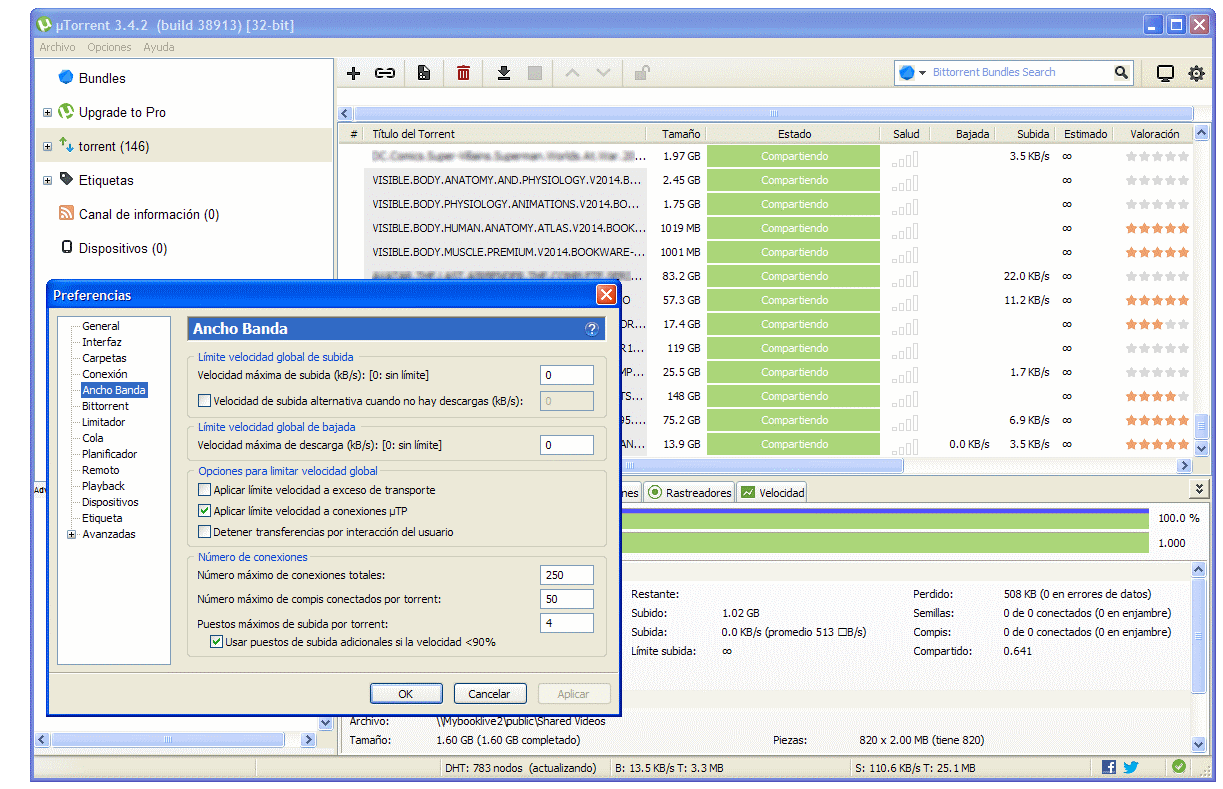Close the Preferencias dialog

click(606, 295)
